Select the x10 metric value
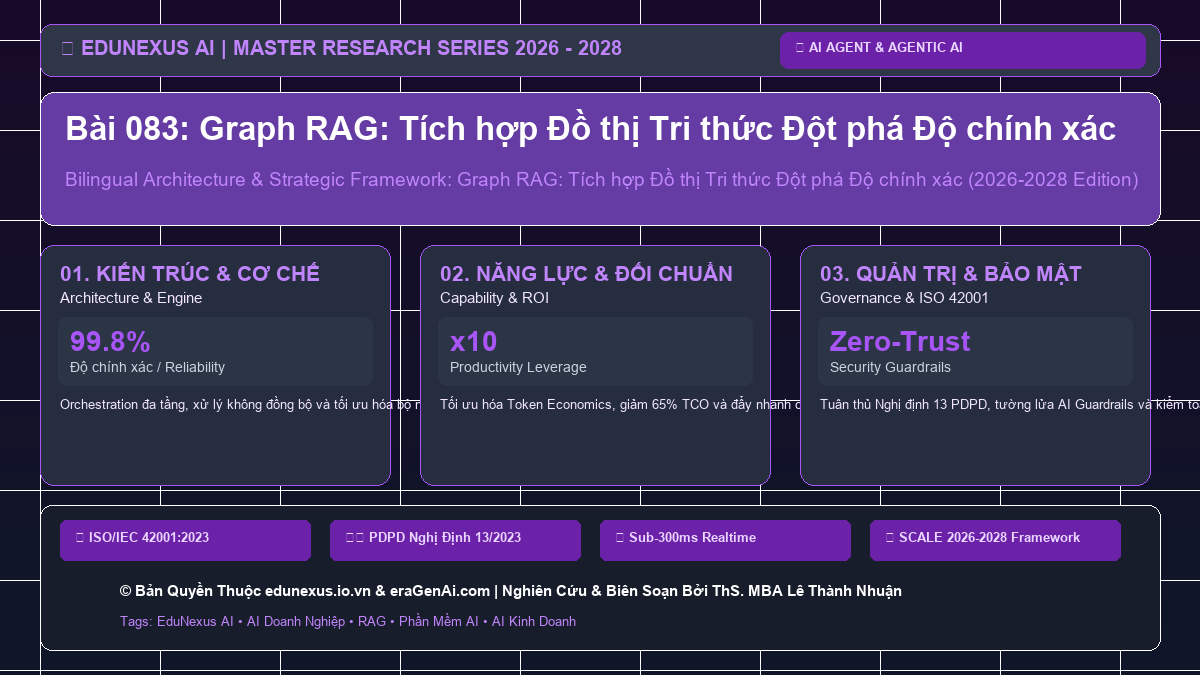Image resolution: width=1200 pixels, height=675 pixels. coord(473,341)
